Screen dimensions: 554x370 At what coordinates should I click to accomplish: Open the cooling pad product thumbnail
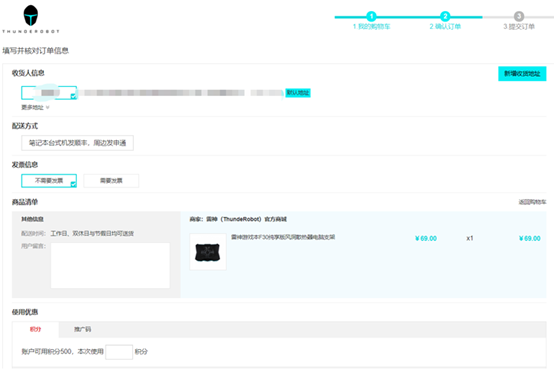click(x=208, y=252)
